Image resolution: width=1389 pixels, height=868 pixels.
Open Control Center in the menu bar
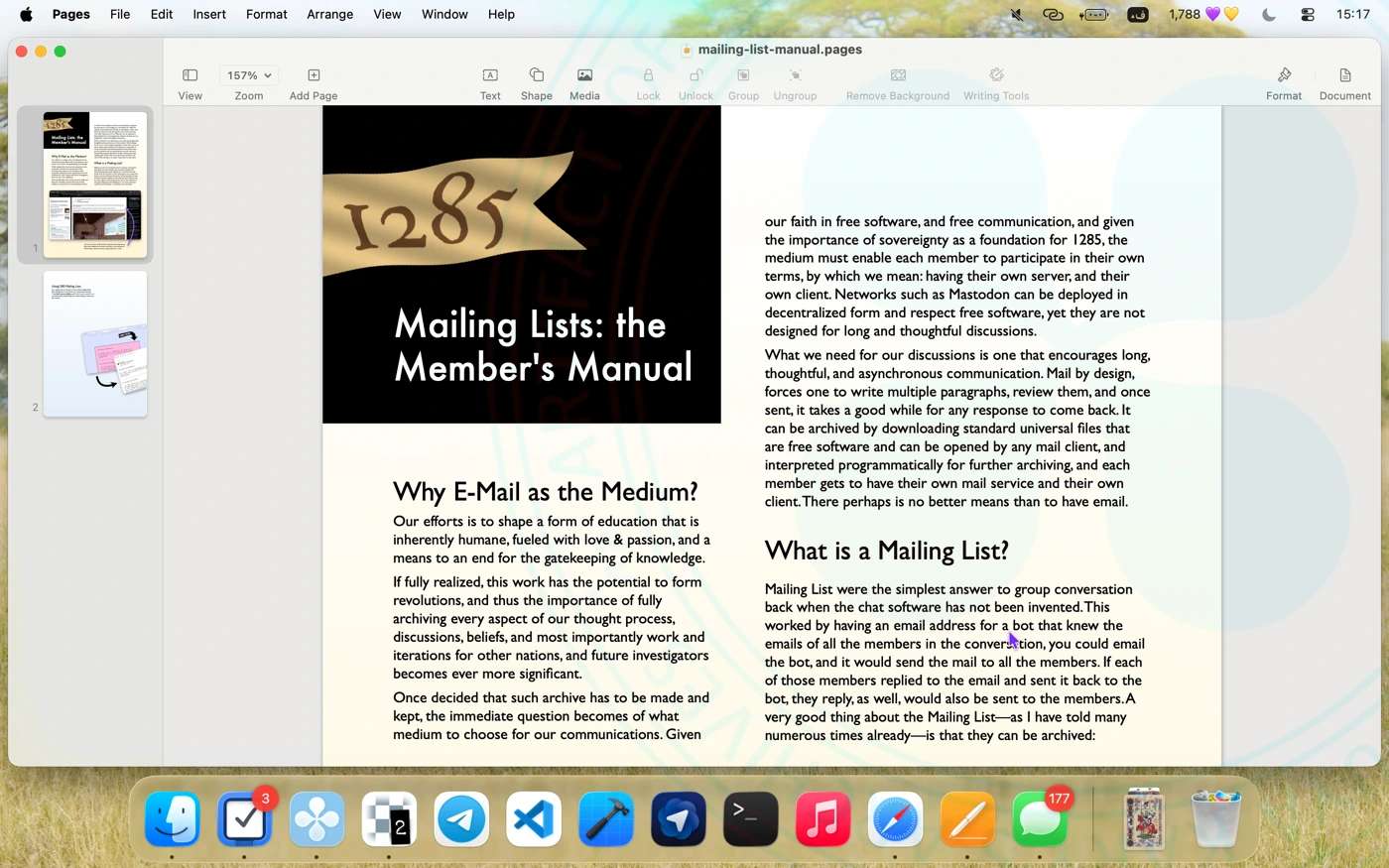[1308, 14]
